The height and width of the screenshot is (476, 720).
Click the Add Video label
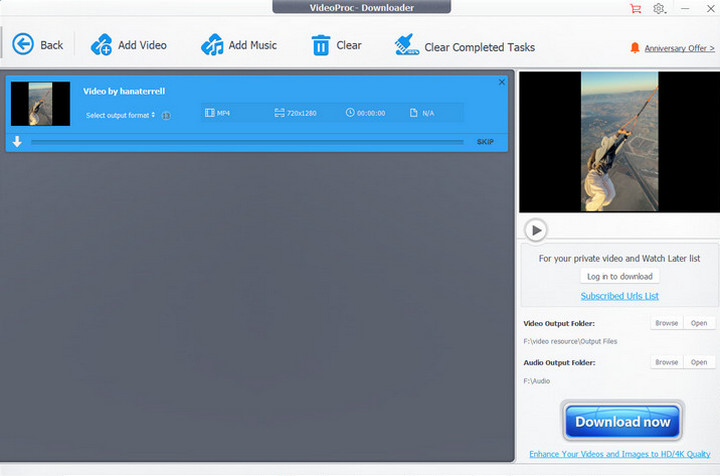click(x=142, y=45)
